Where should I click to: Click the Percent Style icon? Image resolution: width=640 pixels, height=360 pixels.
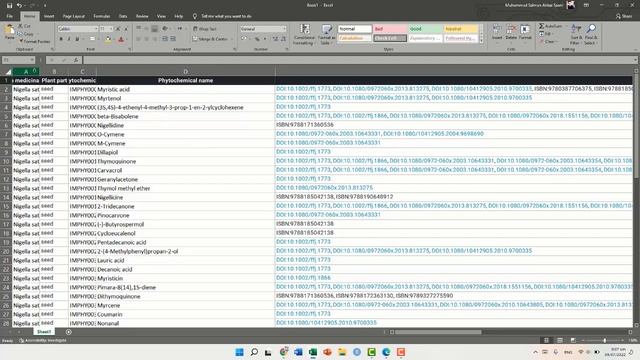[257, 39]
